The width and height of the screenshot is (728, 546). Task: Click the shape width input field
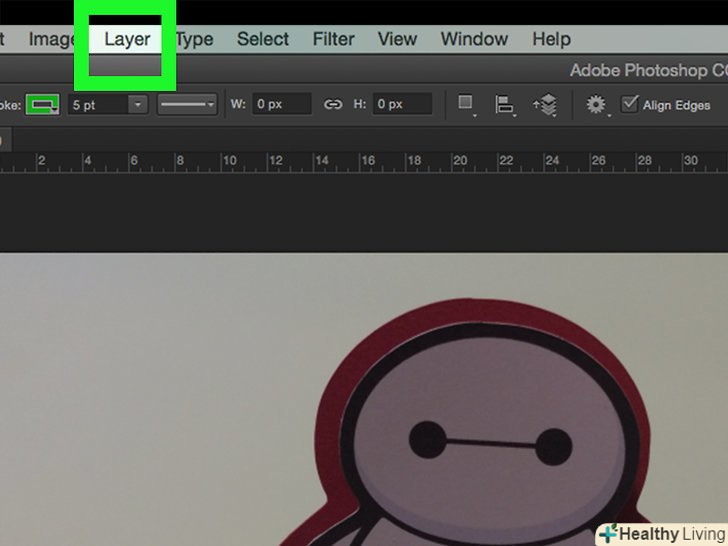tap(282, 104)
